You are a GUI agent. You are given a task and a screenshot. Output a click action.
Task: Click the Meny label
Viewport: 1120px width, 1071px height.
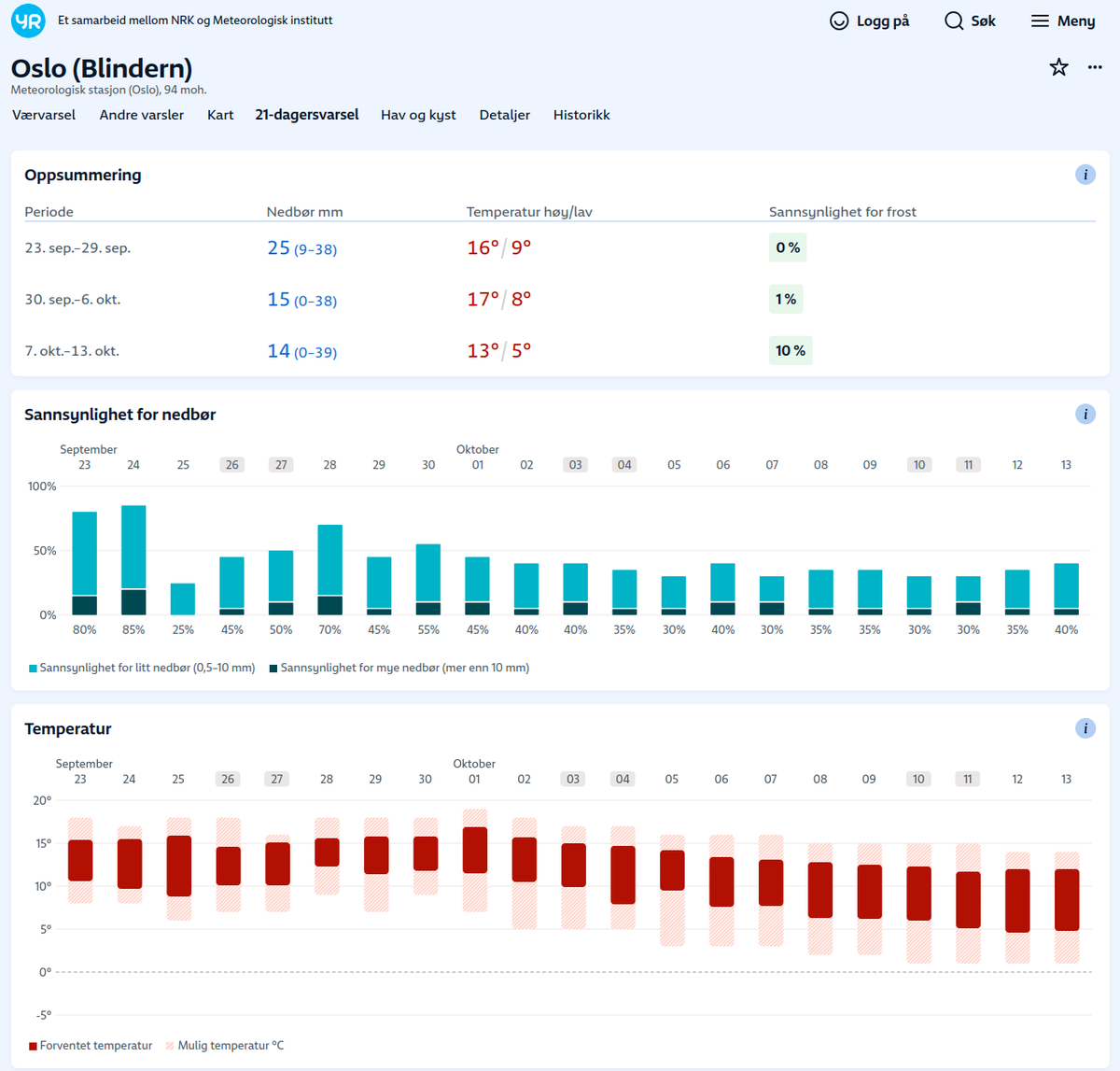pyautogui.click(x=1076, y=21)
